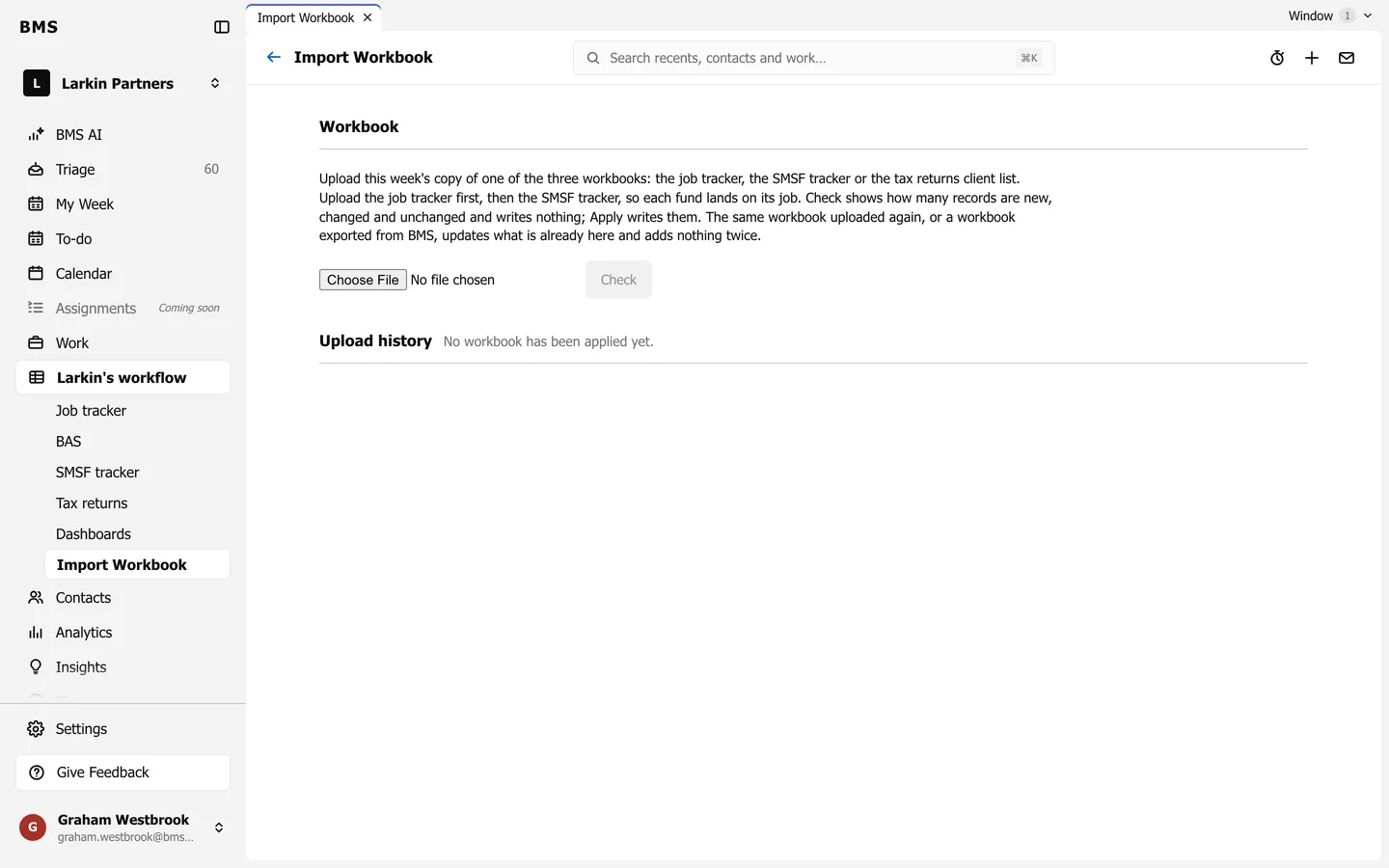1389x868 pixels.
Task: Expand the Larkin Partners workspace switcher
Action: 215,84
